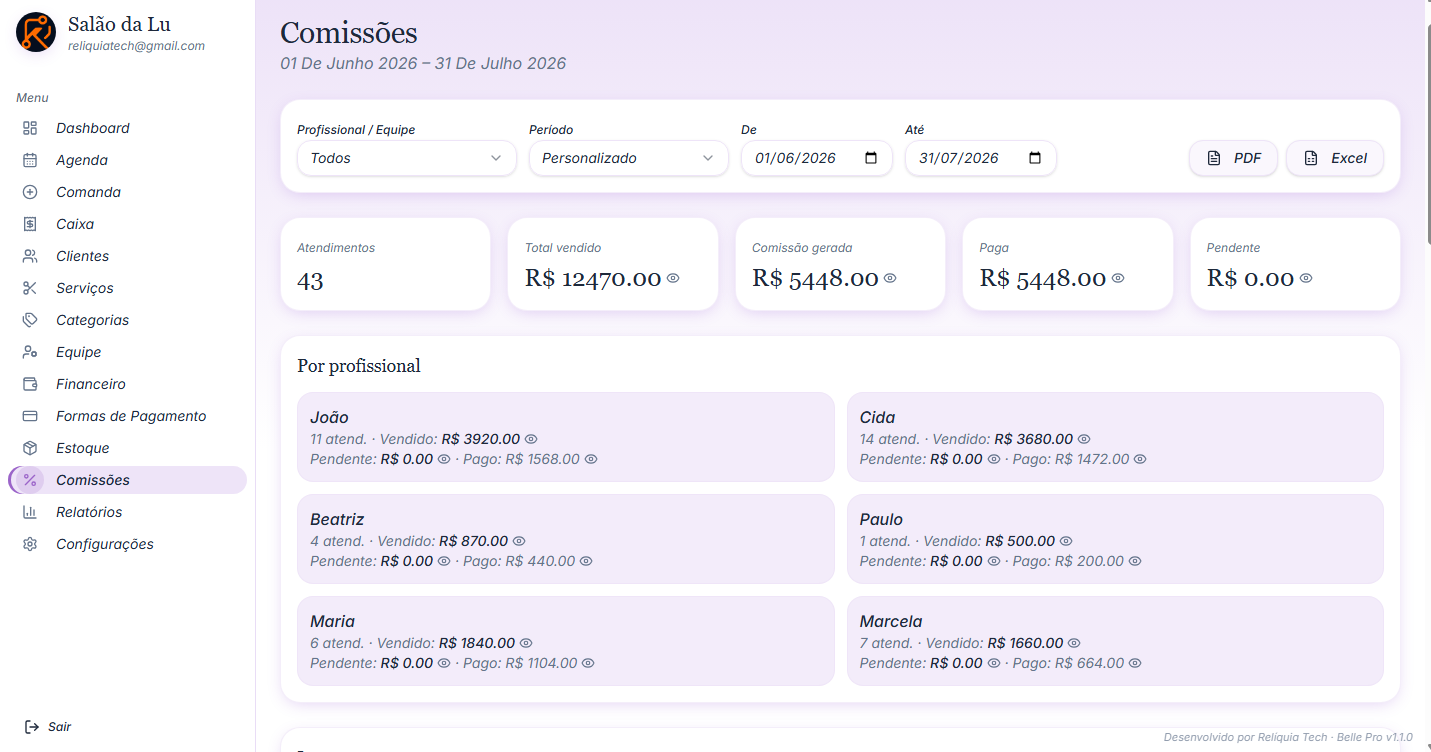Open the Dashboard menu item
1431x752 pixels.
pyautogui.click(x=127, y=128)
